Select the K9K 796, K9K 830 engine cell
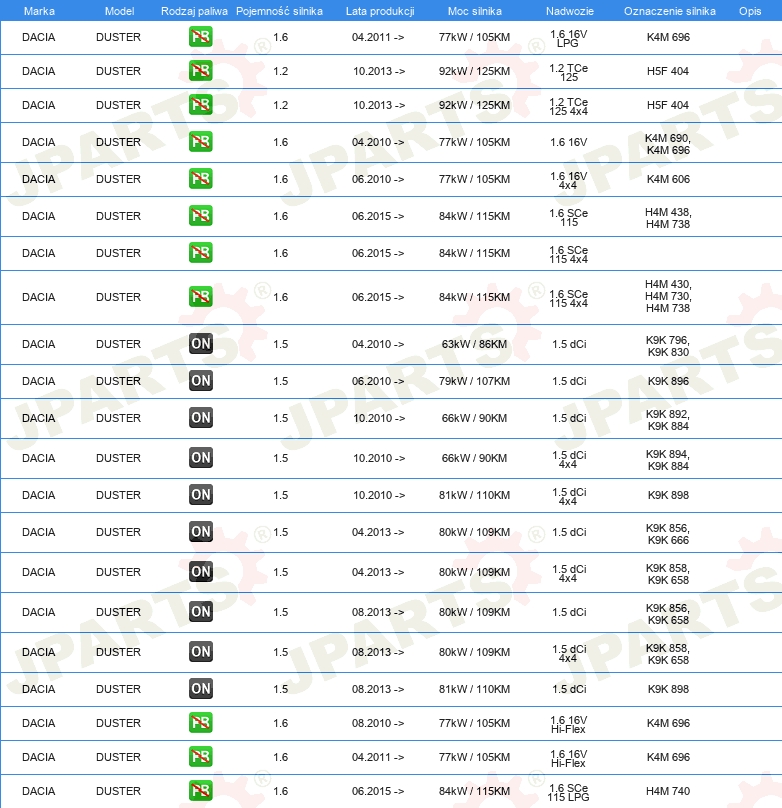Viewport: 782px width, 808px height. pos(668,346)
